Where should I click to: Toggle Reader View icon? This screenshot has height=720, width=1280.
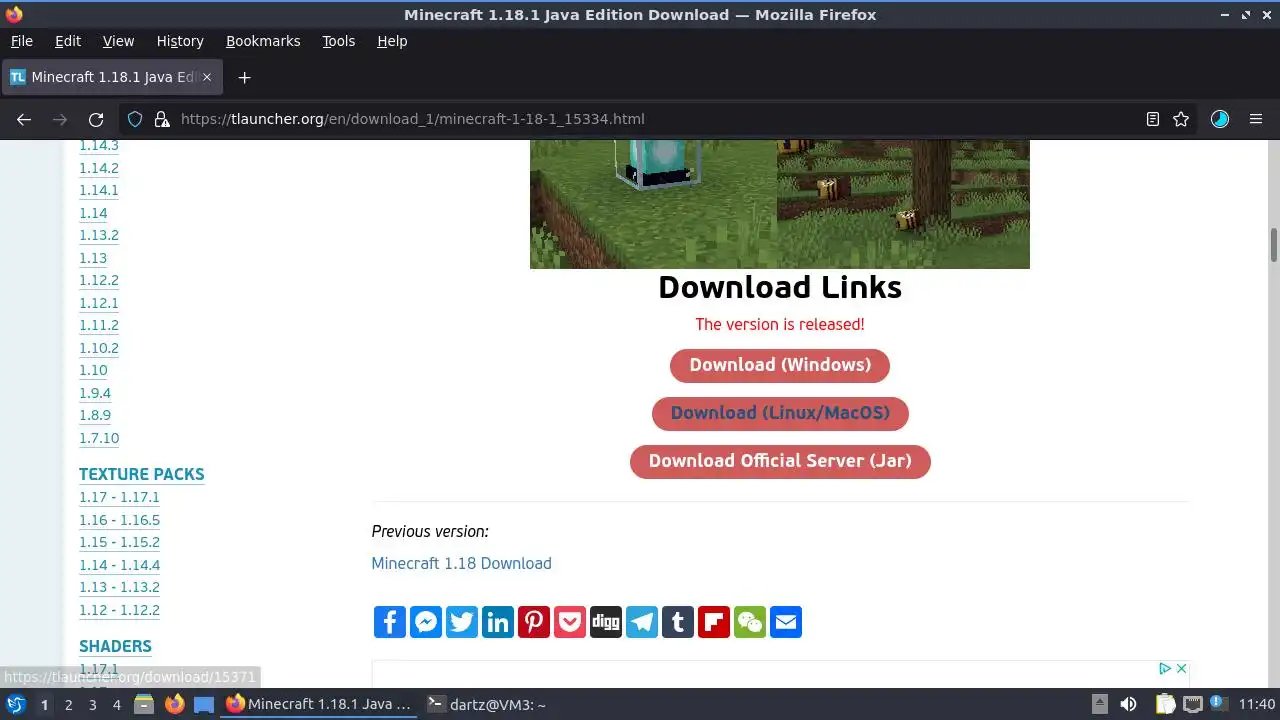point(1153,119)
